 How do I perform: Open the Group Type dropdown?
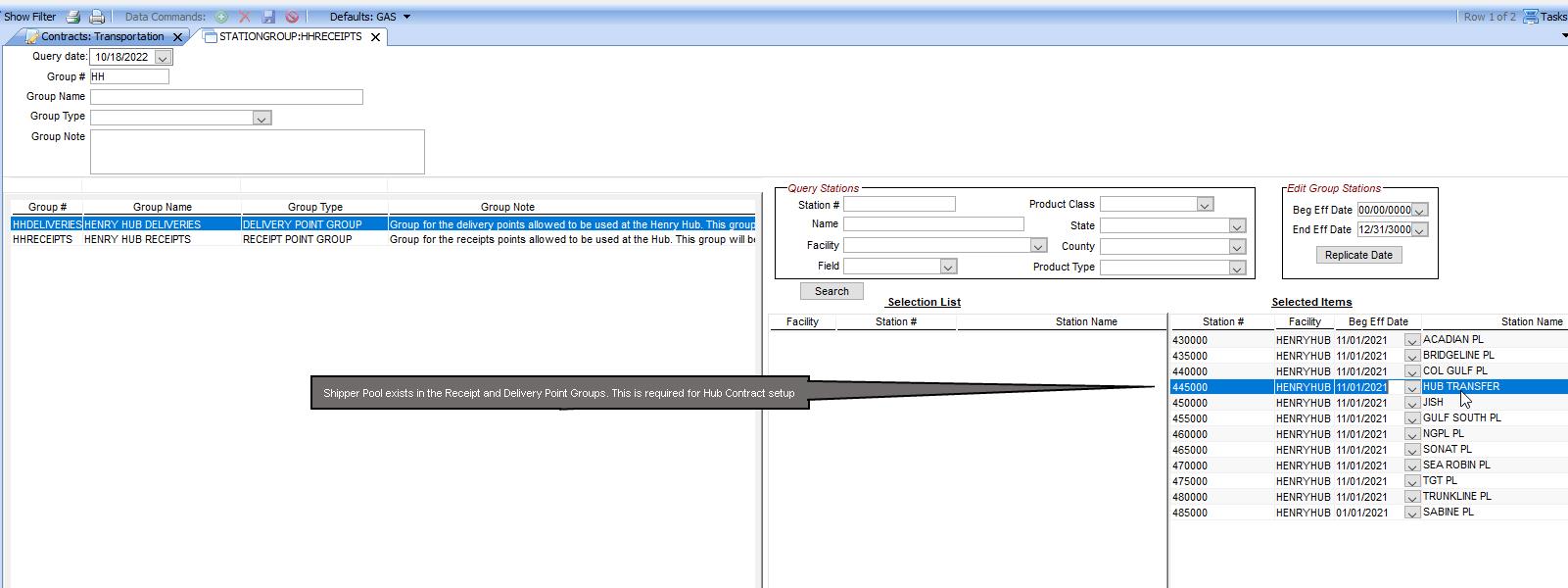[x=261, y=118]
